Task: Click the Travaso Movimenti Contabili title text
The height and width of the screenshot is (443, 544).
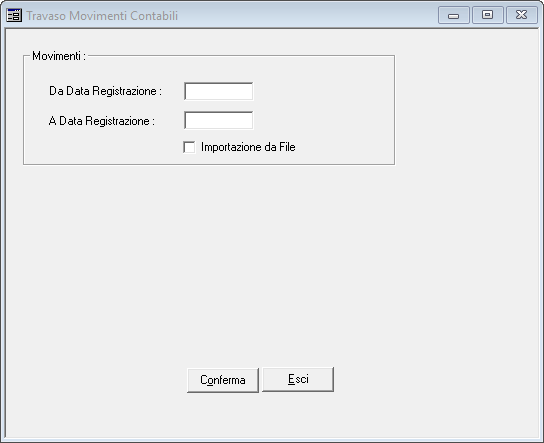Action: (x=102, y=16)
